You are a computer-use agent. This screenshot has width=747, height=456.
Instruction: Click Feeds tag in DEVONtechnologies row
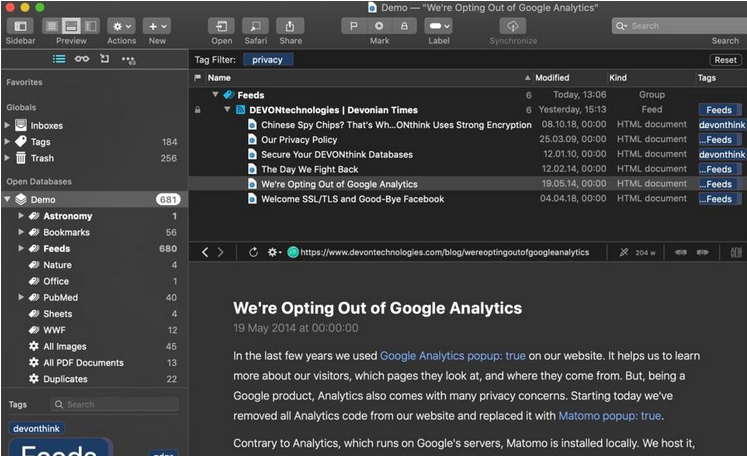click(x=719, y=110)
